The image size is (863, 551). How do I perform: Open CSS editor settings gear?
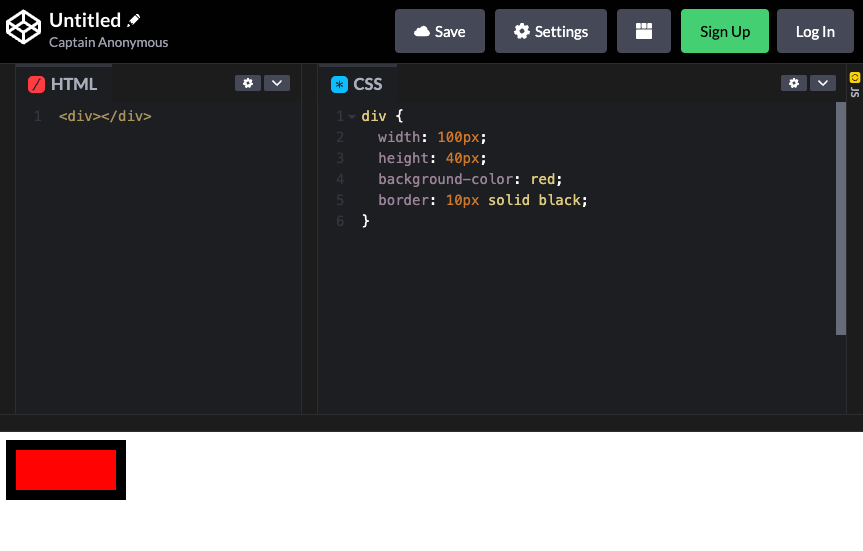click(x=793, y=83)
